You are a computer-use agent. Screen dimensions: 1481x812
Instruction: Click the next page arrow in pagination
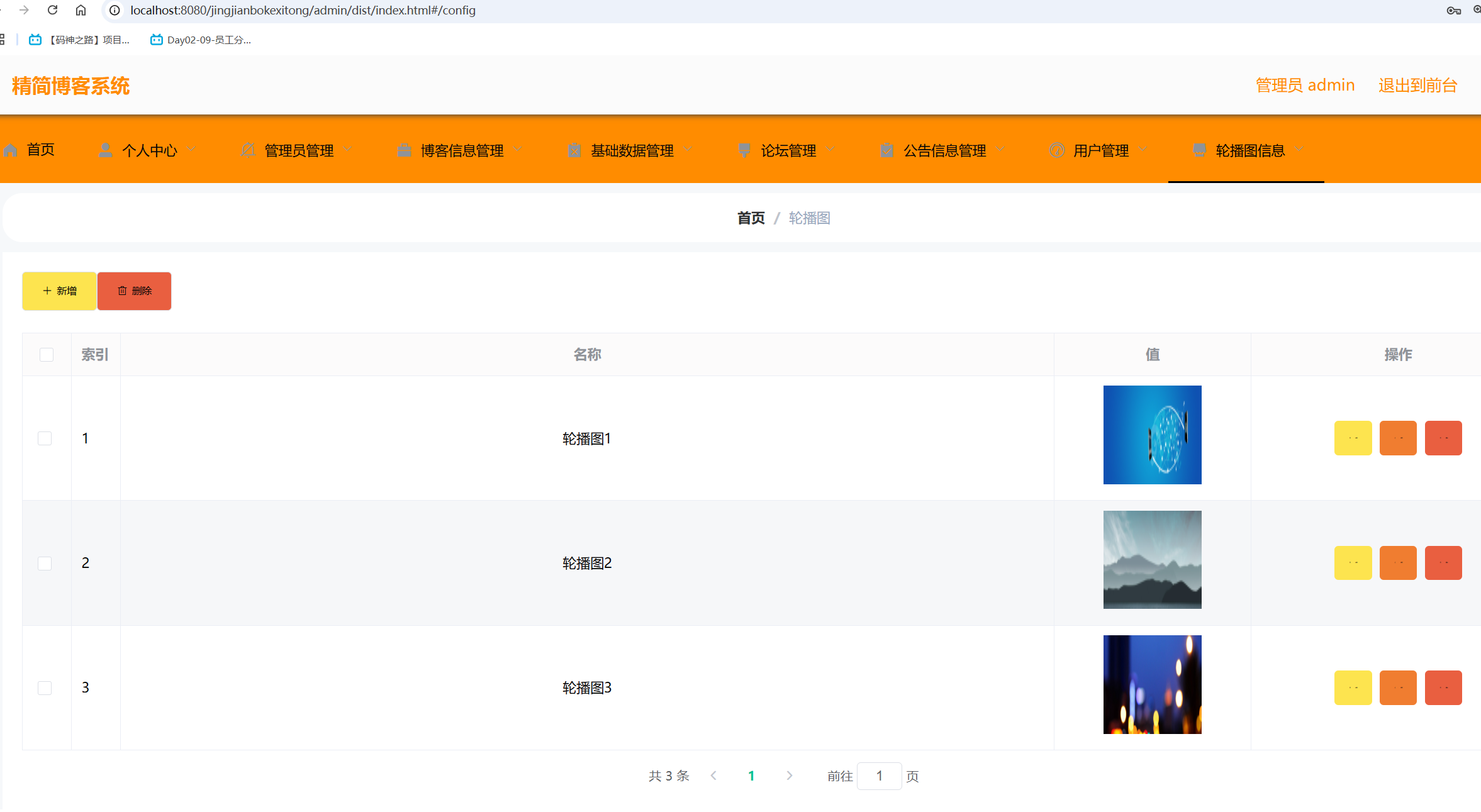[789, 776]
